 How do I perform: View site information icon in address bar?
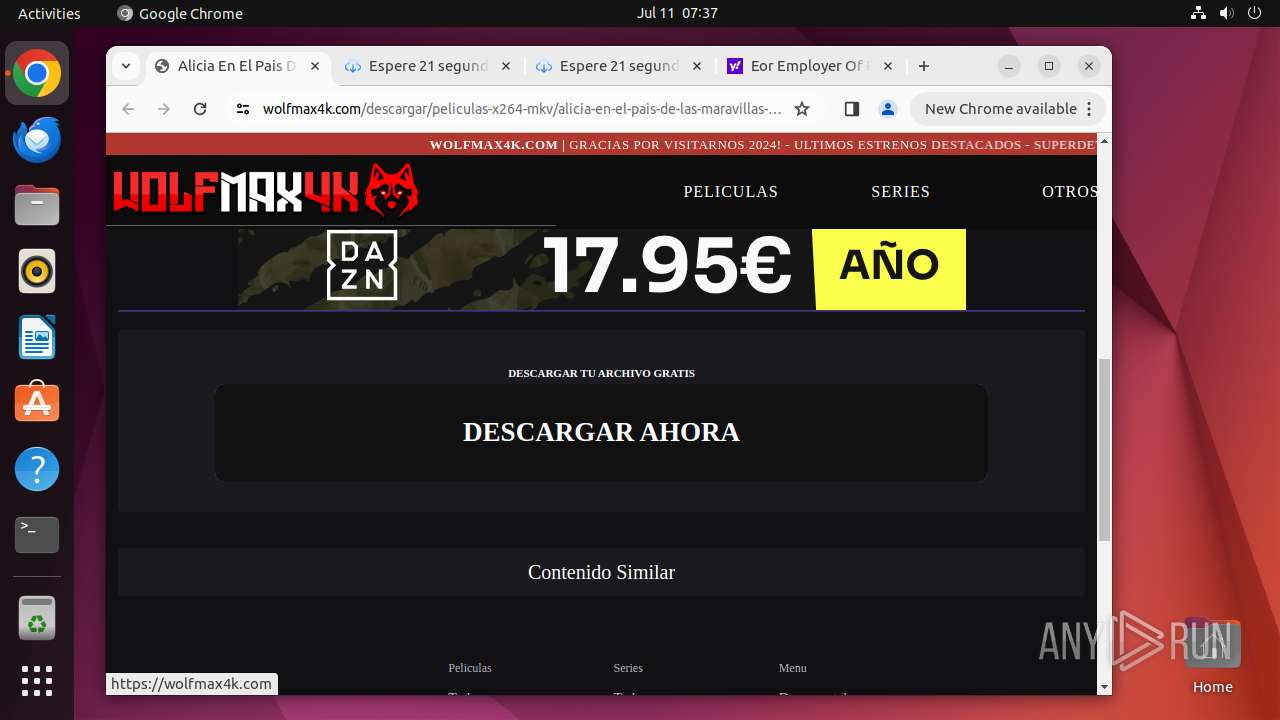243,109
